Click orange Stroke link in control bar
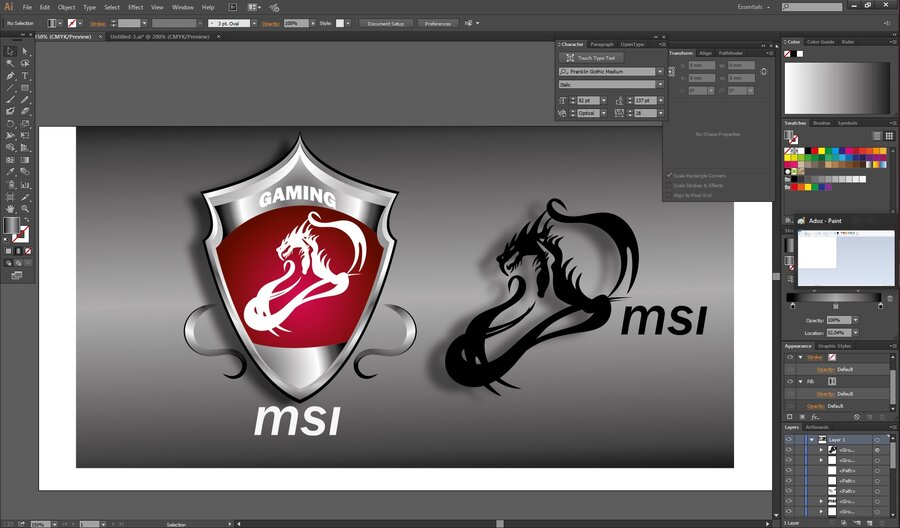 point(98,24)
